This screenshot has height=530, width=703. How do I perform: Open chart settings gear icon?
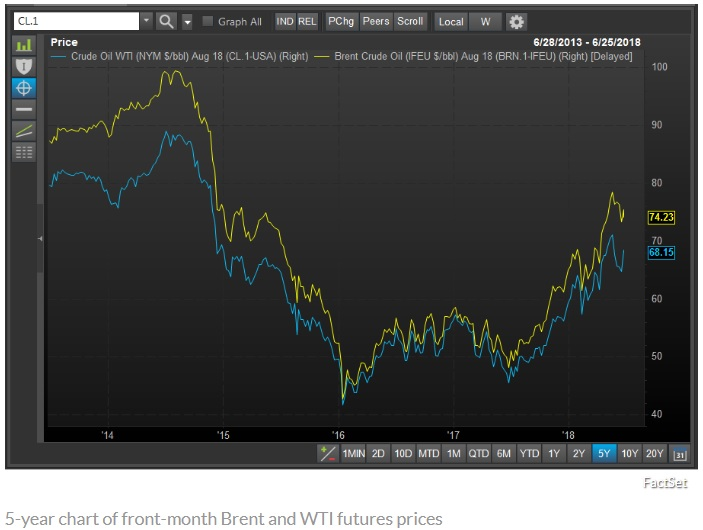coord(516,21)
